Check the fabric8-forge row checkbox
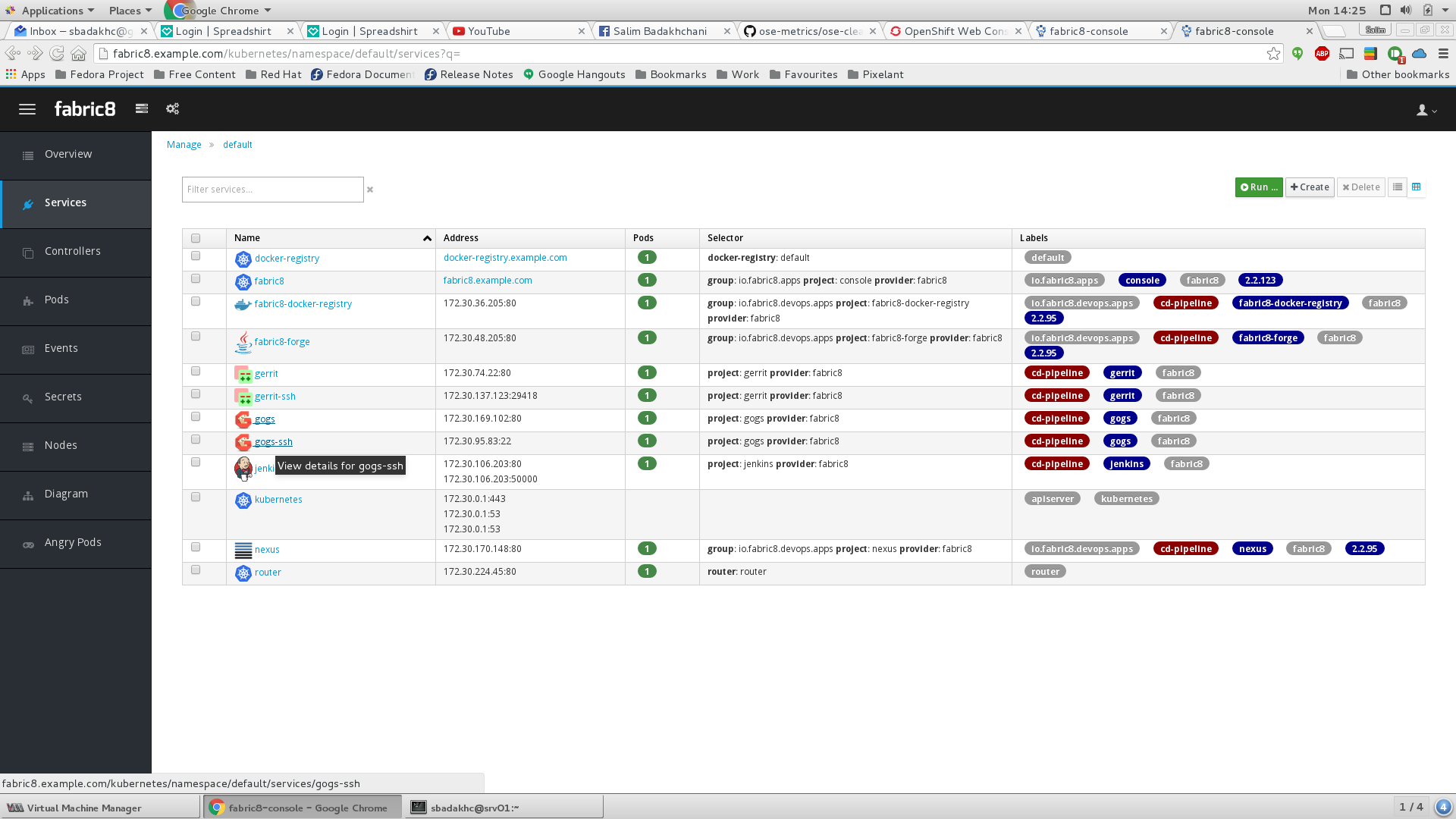 click(x=196, y=337)
